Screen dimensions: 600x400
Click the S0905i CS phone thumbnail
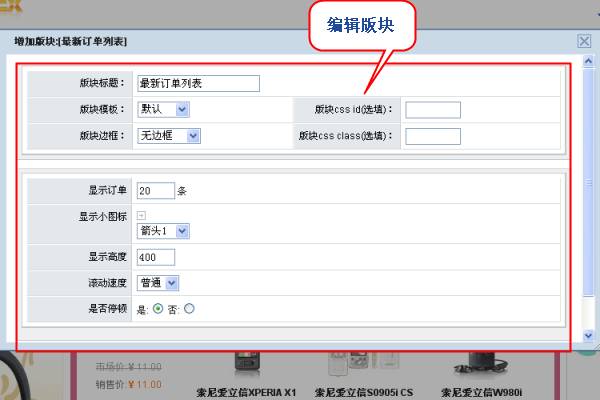[x=362, y=364]
